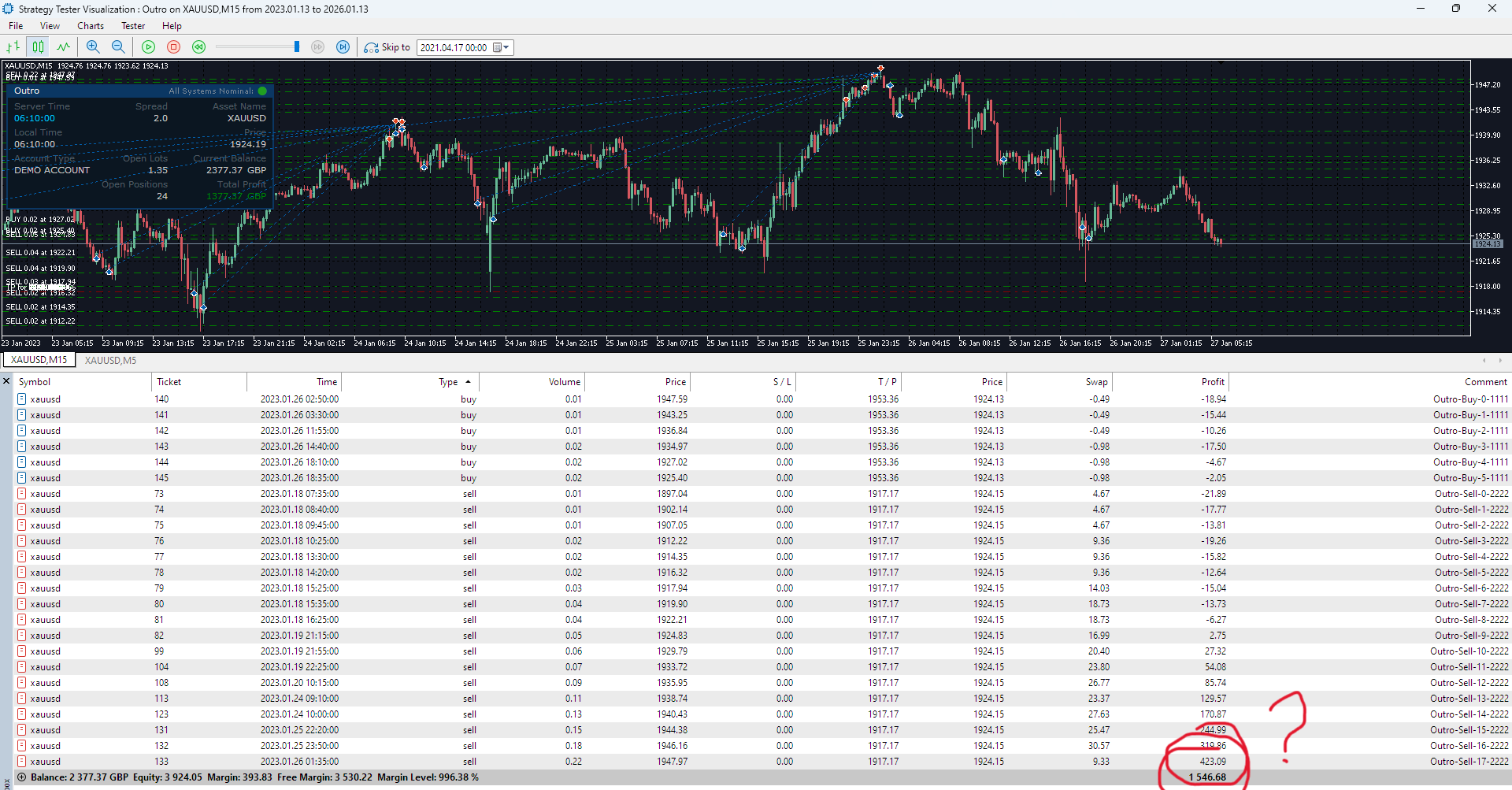The width and height of the screenshot is (1512, 790).
Task: Switch to the XAUUSD,M5 chart tab
Action: pyautogui.click(x=110, y=360)
